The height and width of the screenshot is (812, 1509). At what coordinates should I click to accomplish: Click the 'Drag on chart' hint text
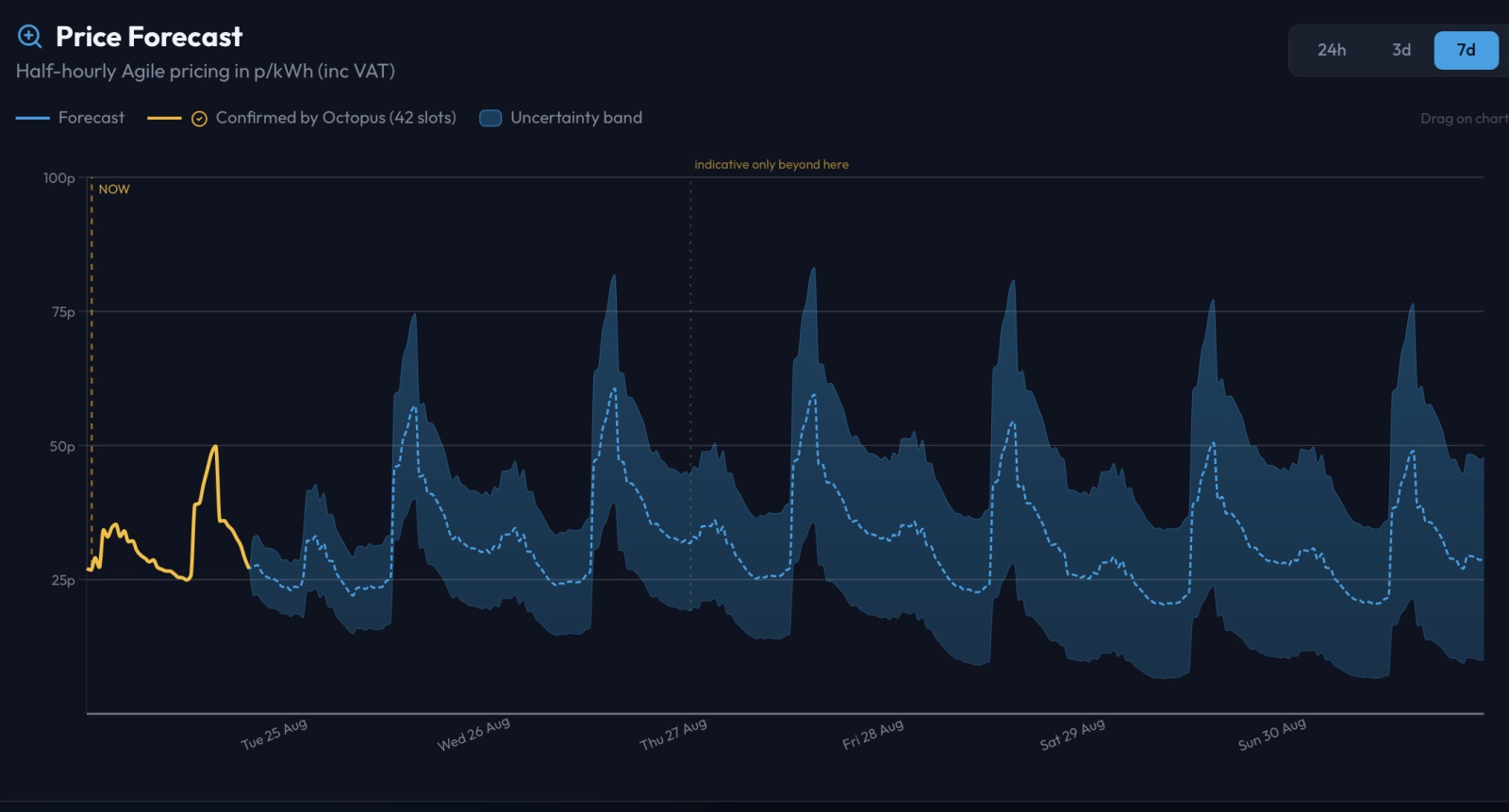tap(1464, 119)
